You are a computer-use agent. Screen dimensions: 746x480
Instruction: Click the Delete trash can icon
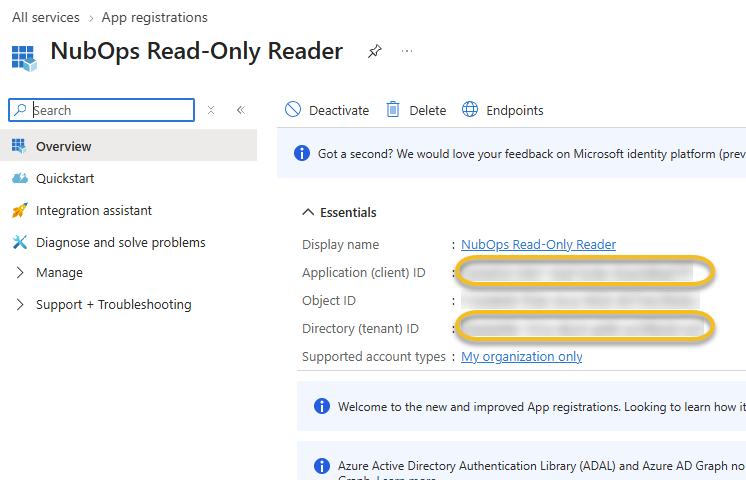[x=393, y=109]
